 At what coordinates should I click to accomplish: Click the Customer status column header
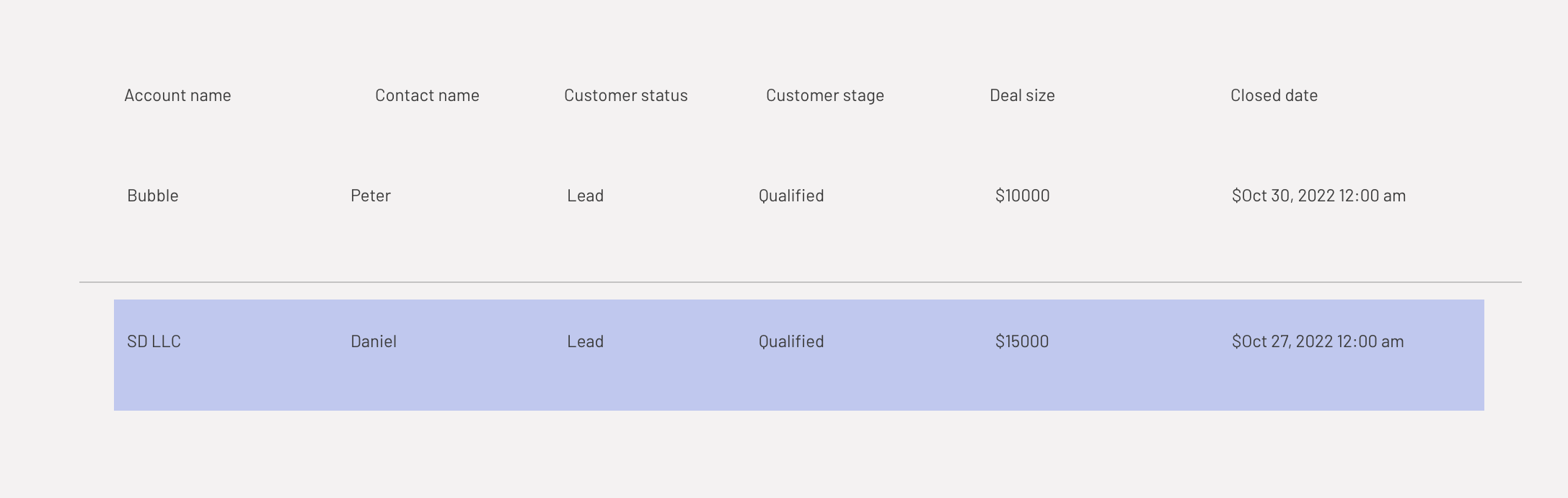pos(625,95)
